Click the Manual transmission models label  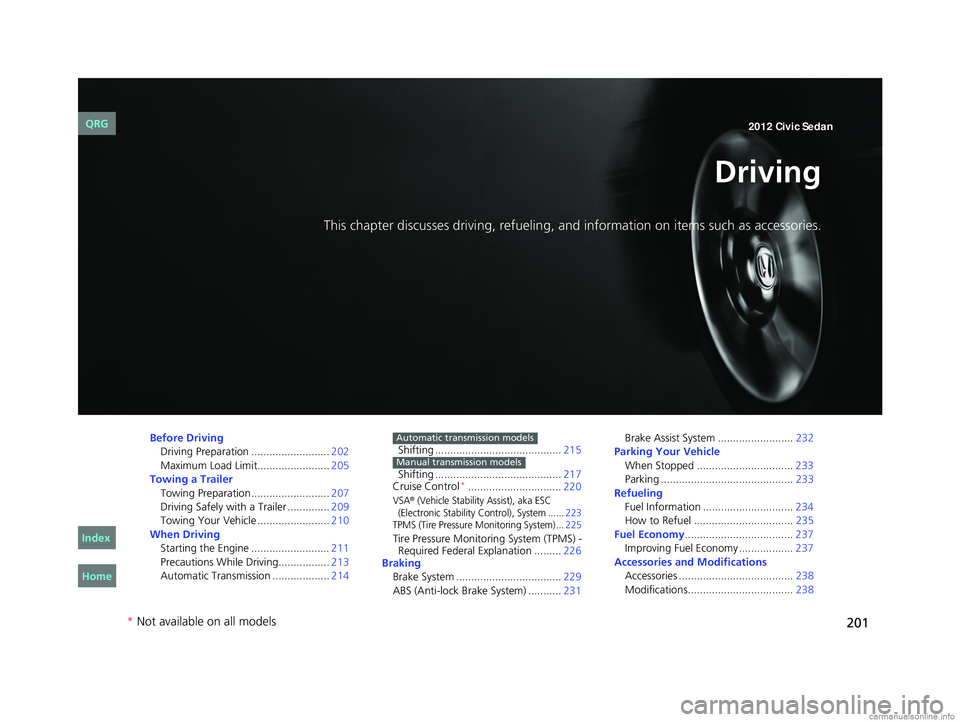point(459,462)
